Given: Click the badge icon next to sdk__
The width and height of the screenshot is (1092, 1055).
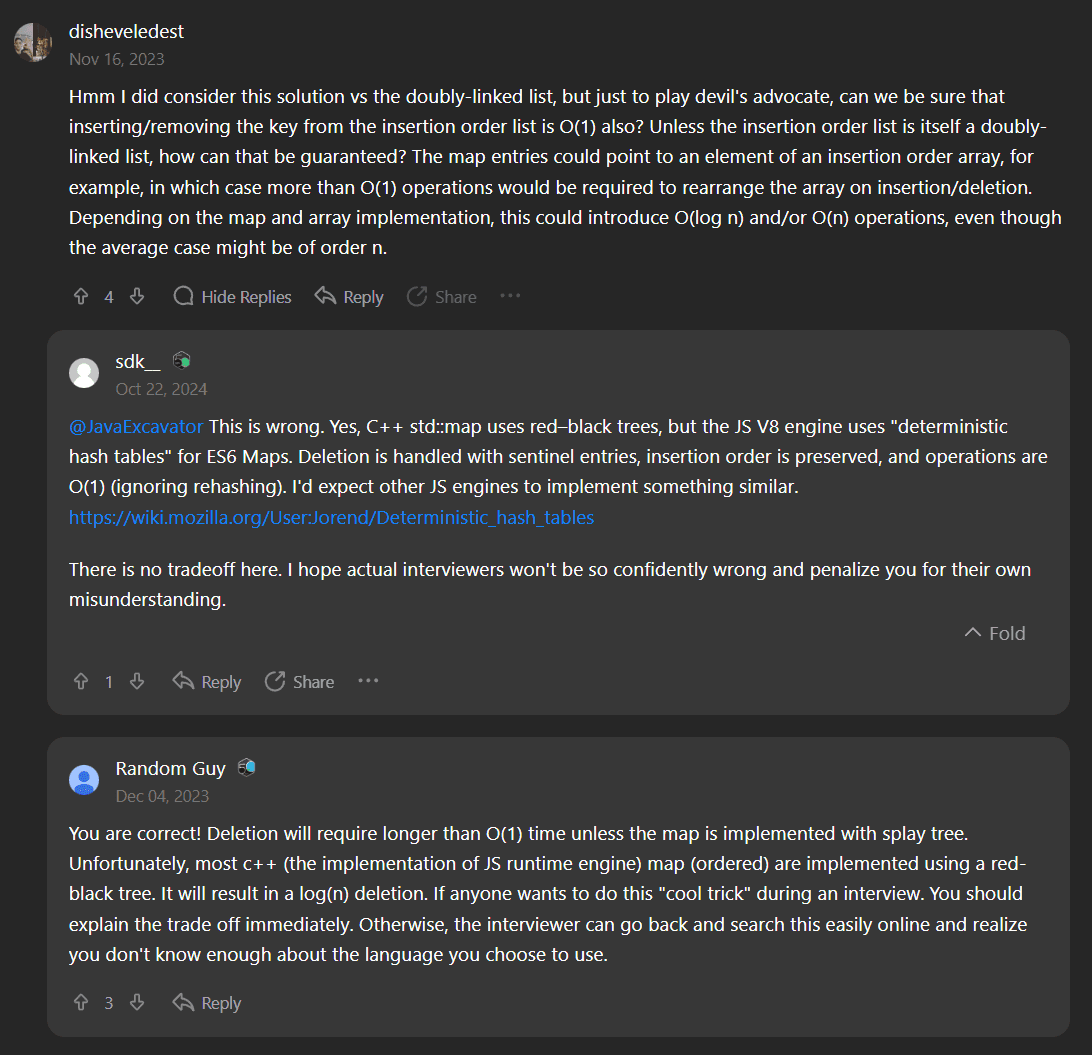Looking at the screenshot, I should [181, 361].
